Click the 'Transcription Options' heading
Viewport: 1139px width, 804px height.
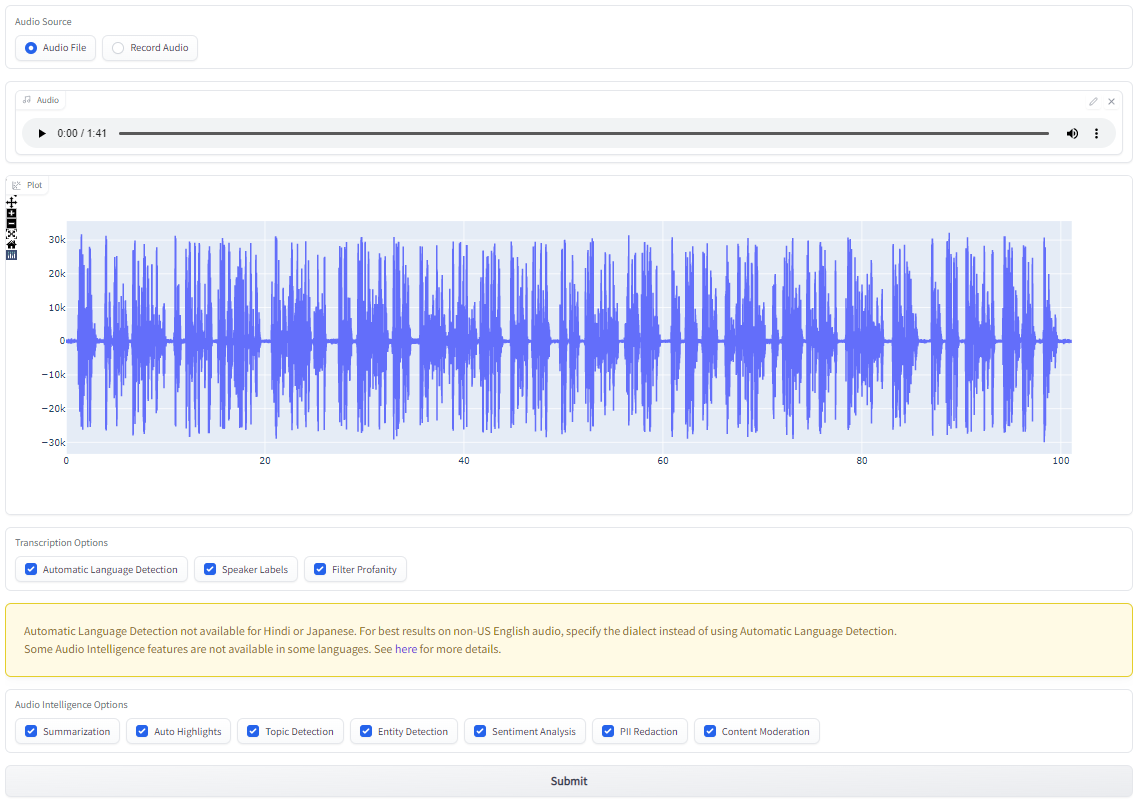pos(61,543)
